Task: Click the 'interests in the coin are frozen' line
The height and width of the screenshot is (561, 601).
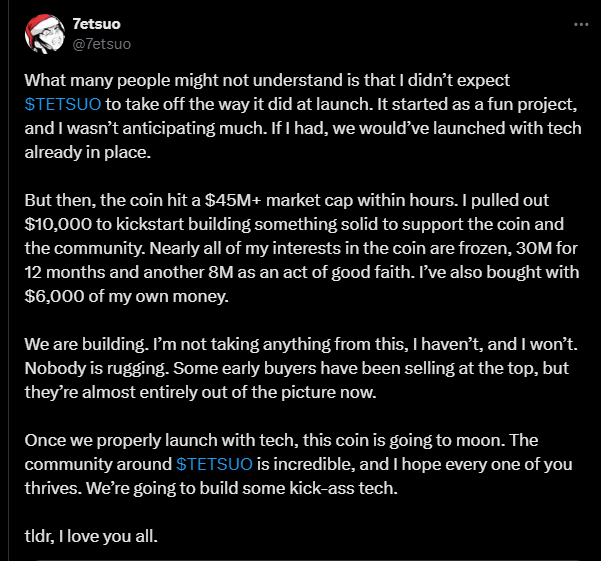Action: 301,248
